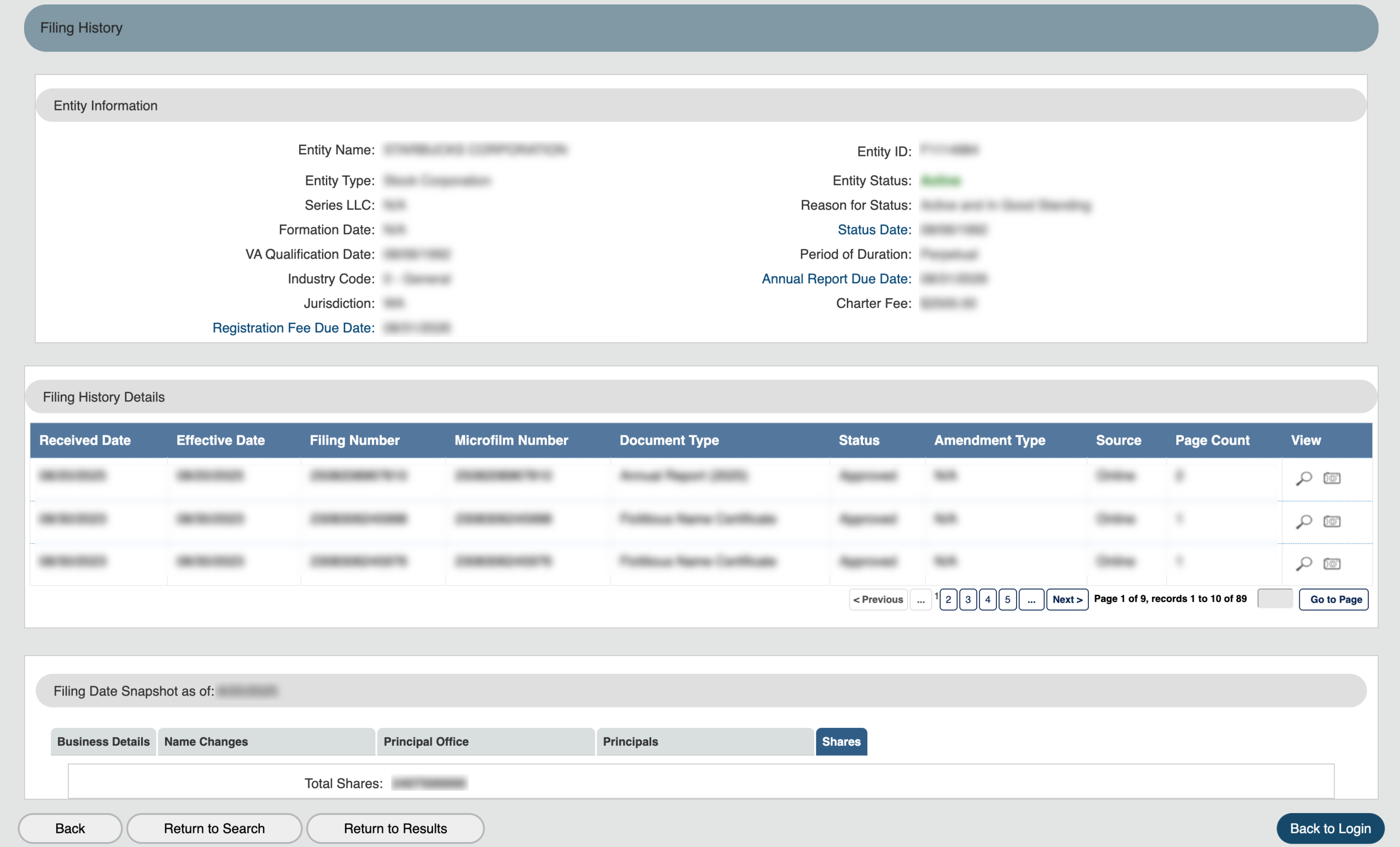This screenshot has height=847, width=1400.
Task: Click Return to Search button
Action: (x=214, y=828)
